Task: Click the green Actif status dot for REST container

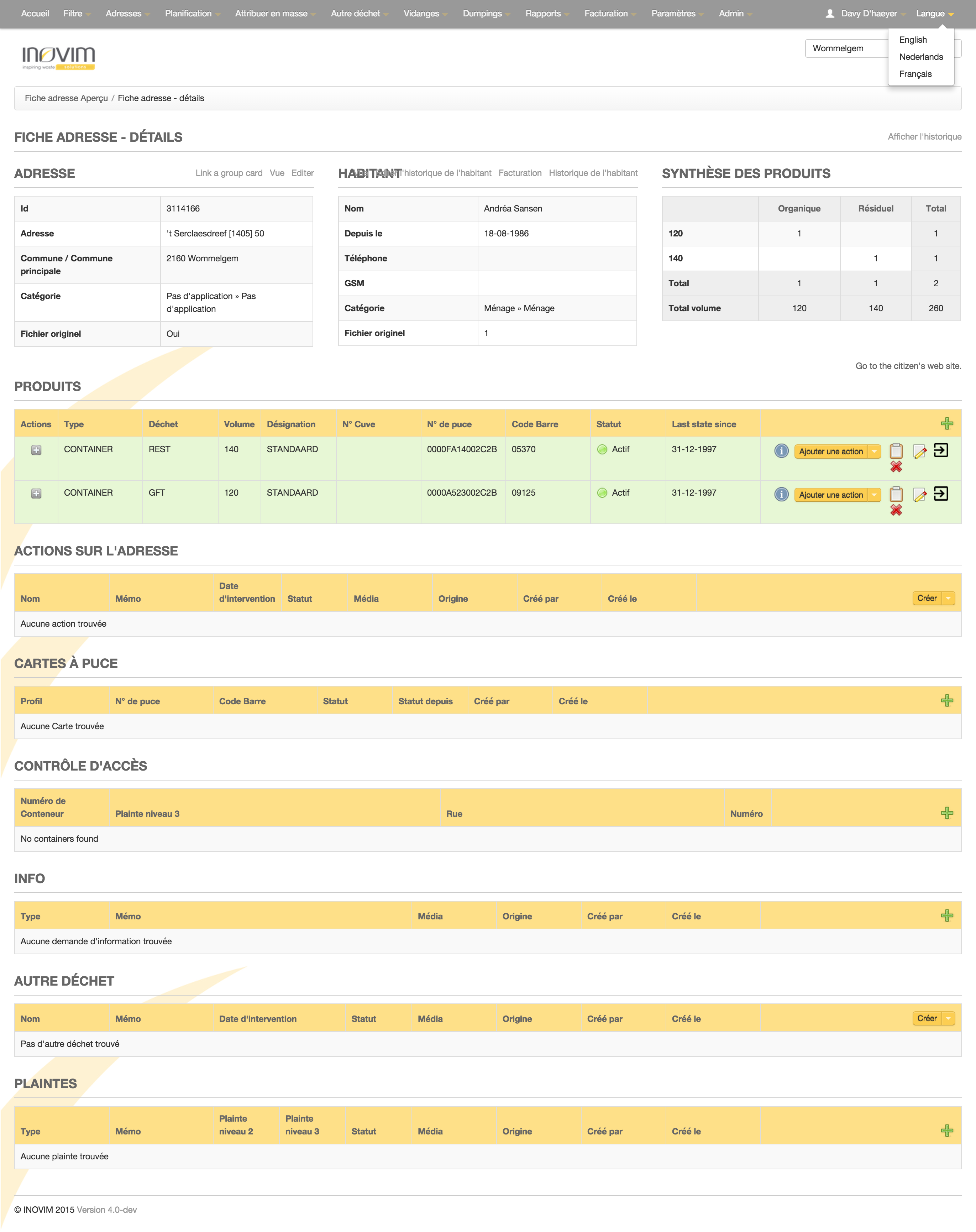Action: tap(602, 450)
